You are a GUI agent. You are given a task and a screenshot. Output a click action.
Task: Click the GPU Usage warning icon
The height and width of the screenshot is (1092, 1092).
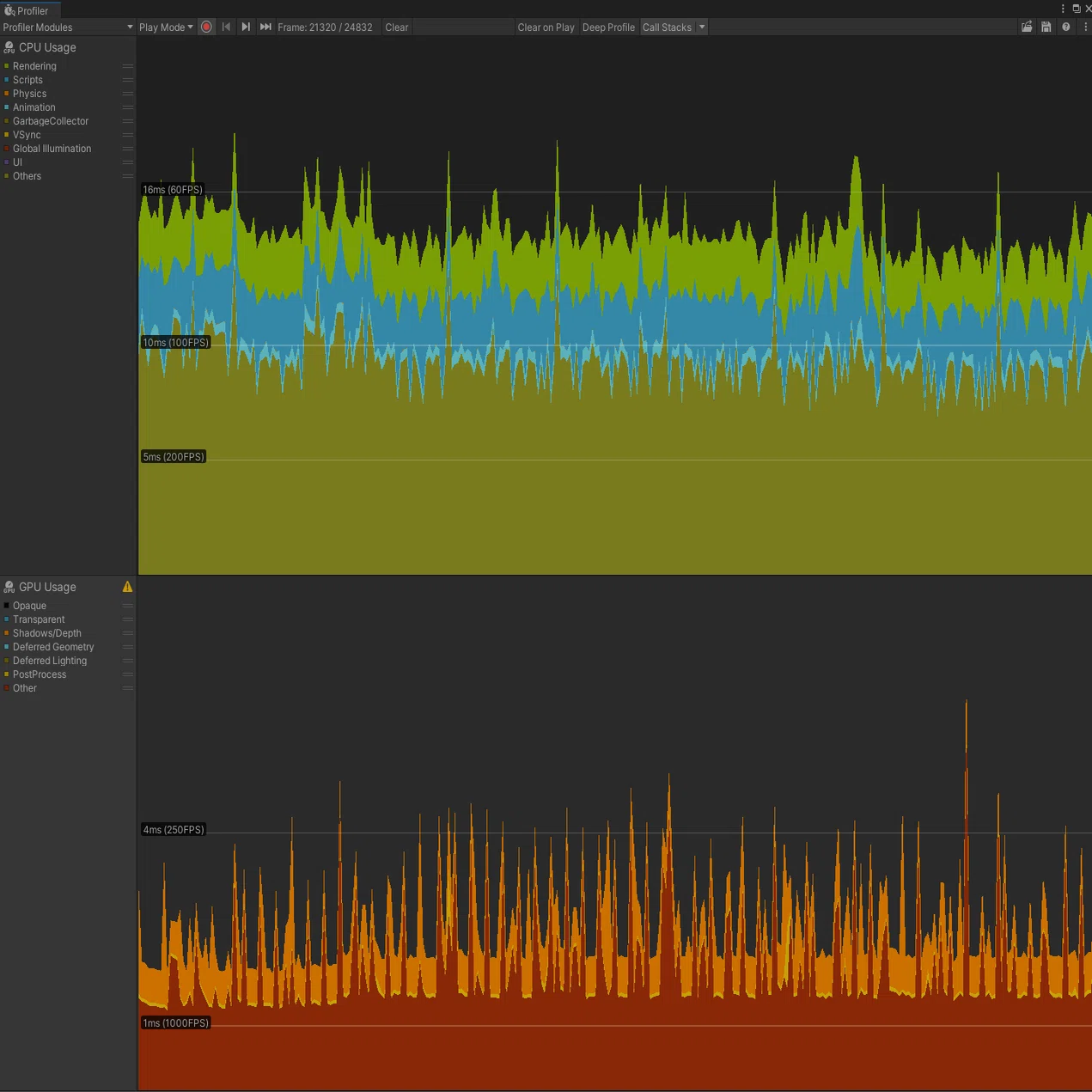(x=127, y=587)
